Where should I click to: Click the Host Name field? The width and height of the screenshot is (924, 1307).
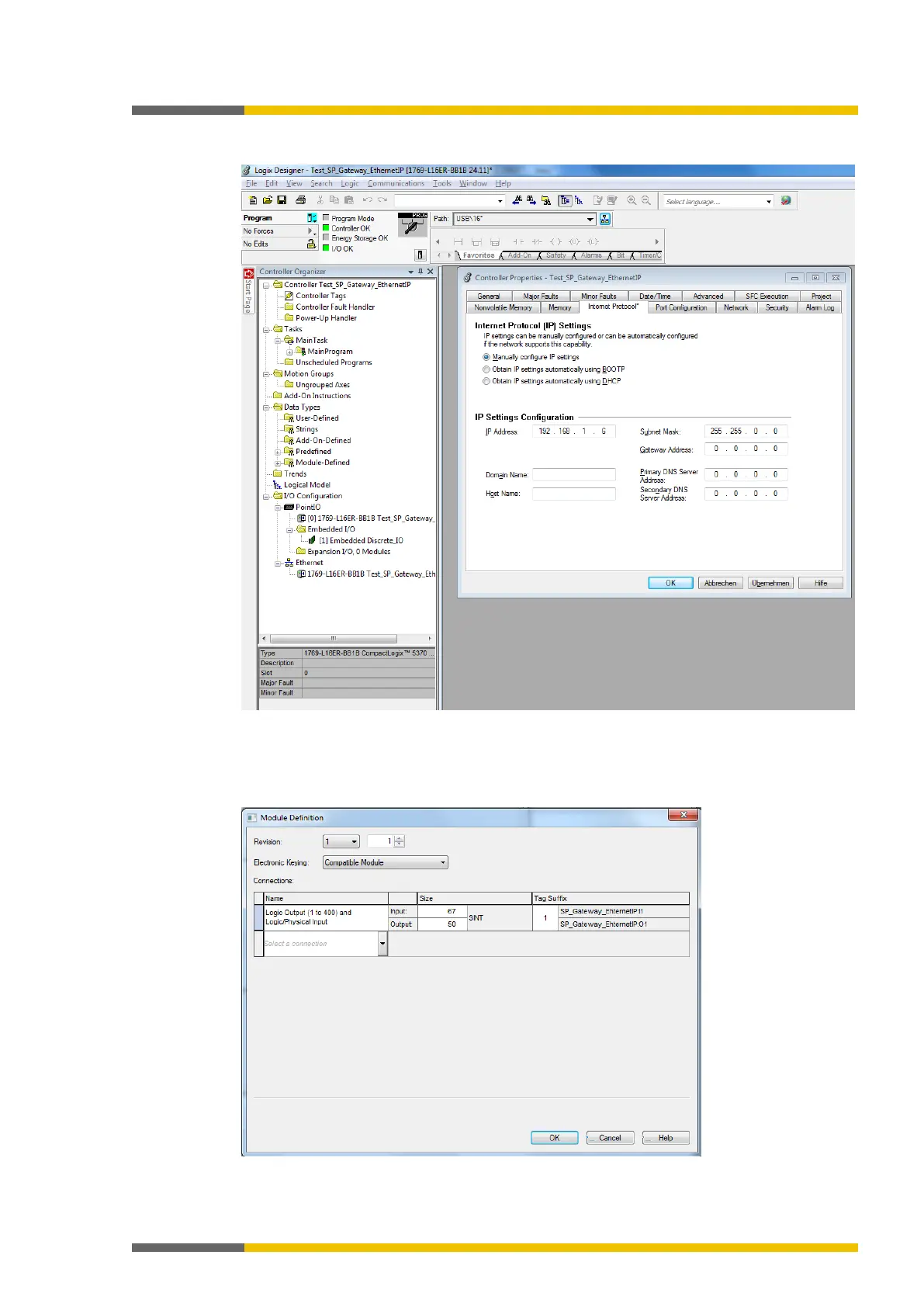(x=574, y=494)
